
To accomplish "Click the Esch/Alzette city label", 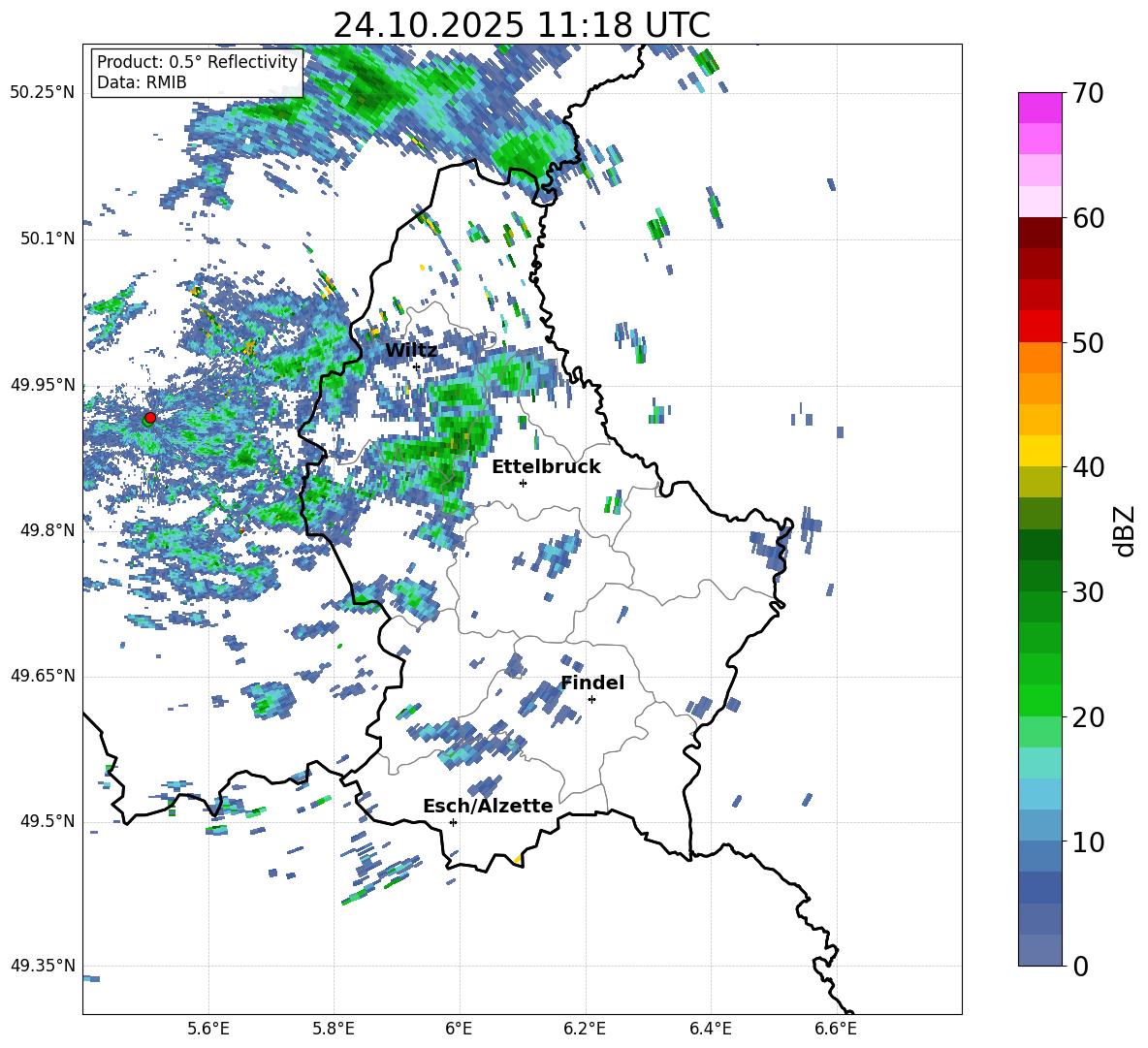I will coord(488,806).
